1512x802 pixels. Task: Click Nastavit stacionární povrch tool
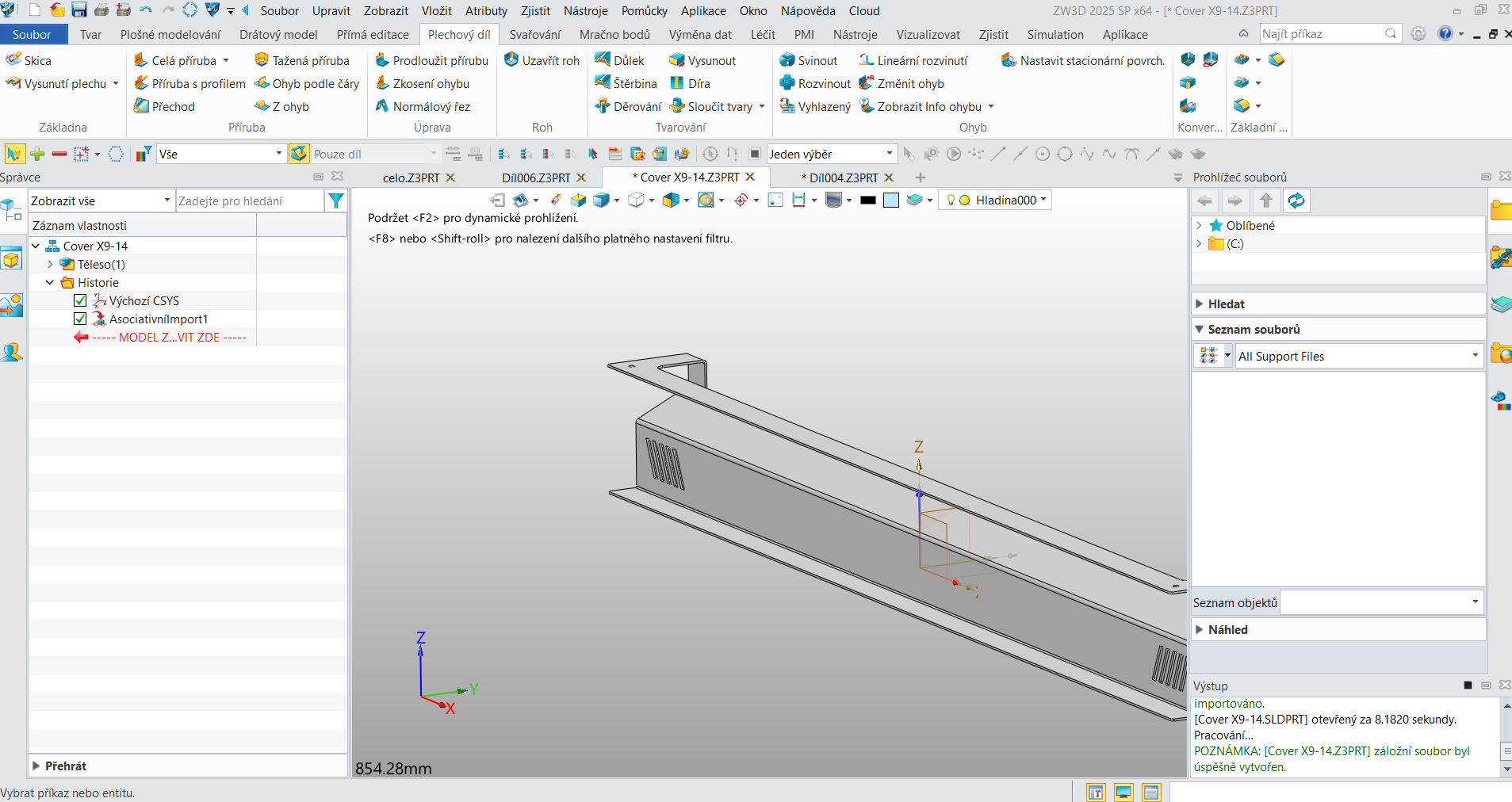pos(1083,60)
